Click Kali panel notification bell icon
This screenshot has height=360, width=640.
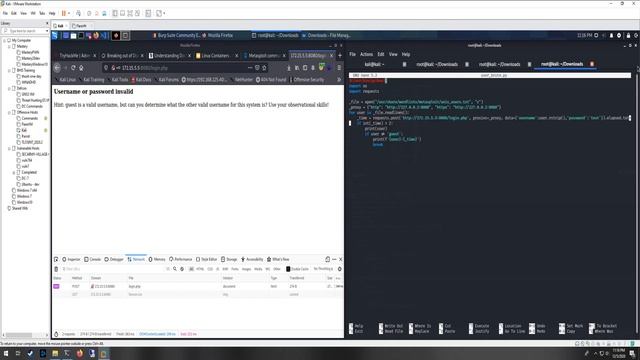point(611,36)
